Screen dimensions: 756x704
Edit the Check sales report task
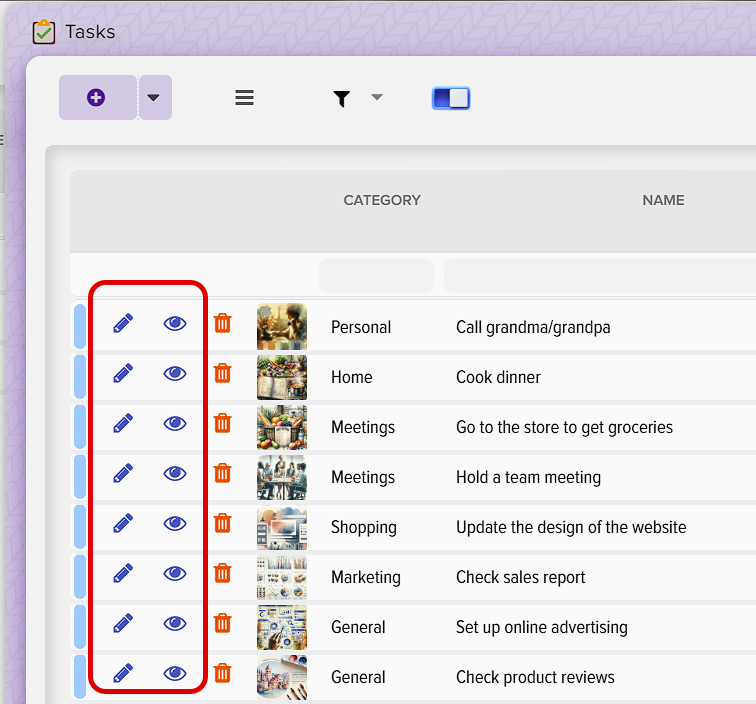click(123, 573)
